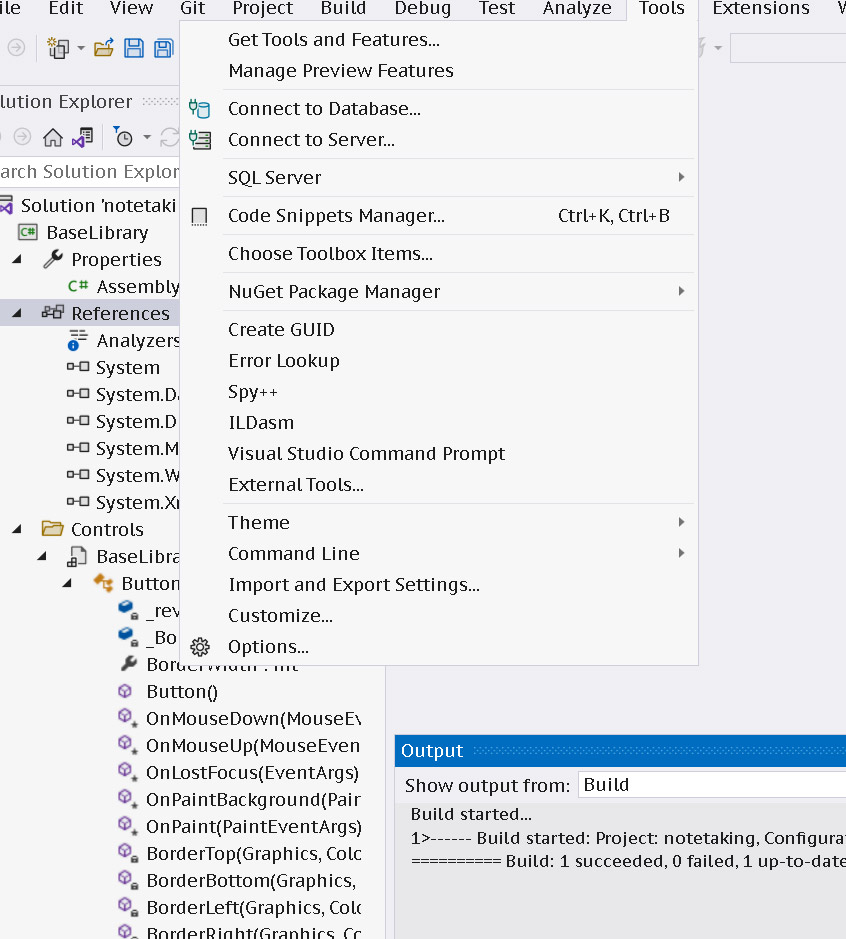
Task: Click the toolbar search box at top right
Action: point(788,48)
